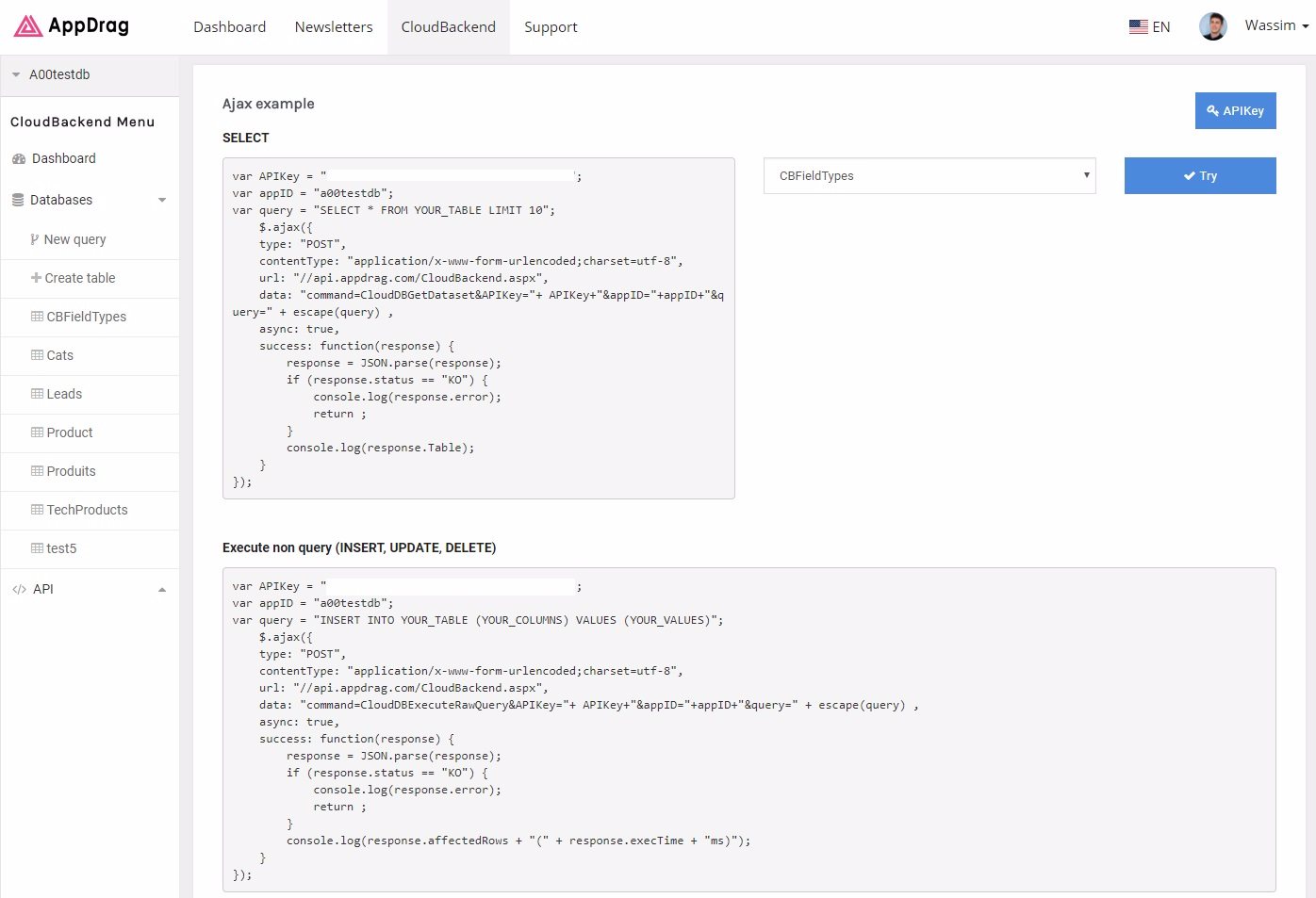1316x898 pixels.
Task: Click the table icon beside CBFieldTypes
Action: point(37,317)
